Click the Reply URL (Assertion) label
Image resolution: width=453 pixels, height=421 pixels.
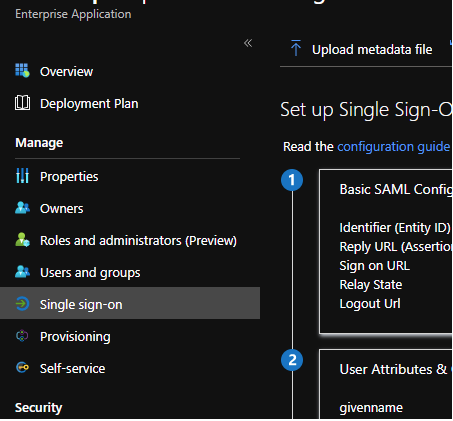396,247
